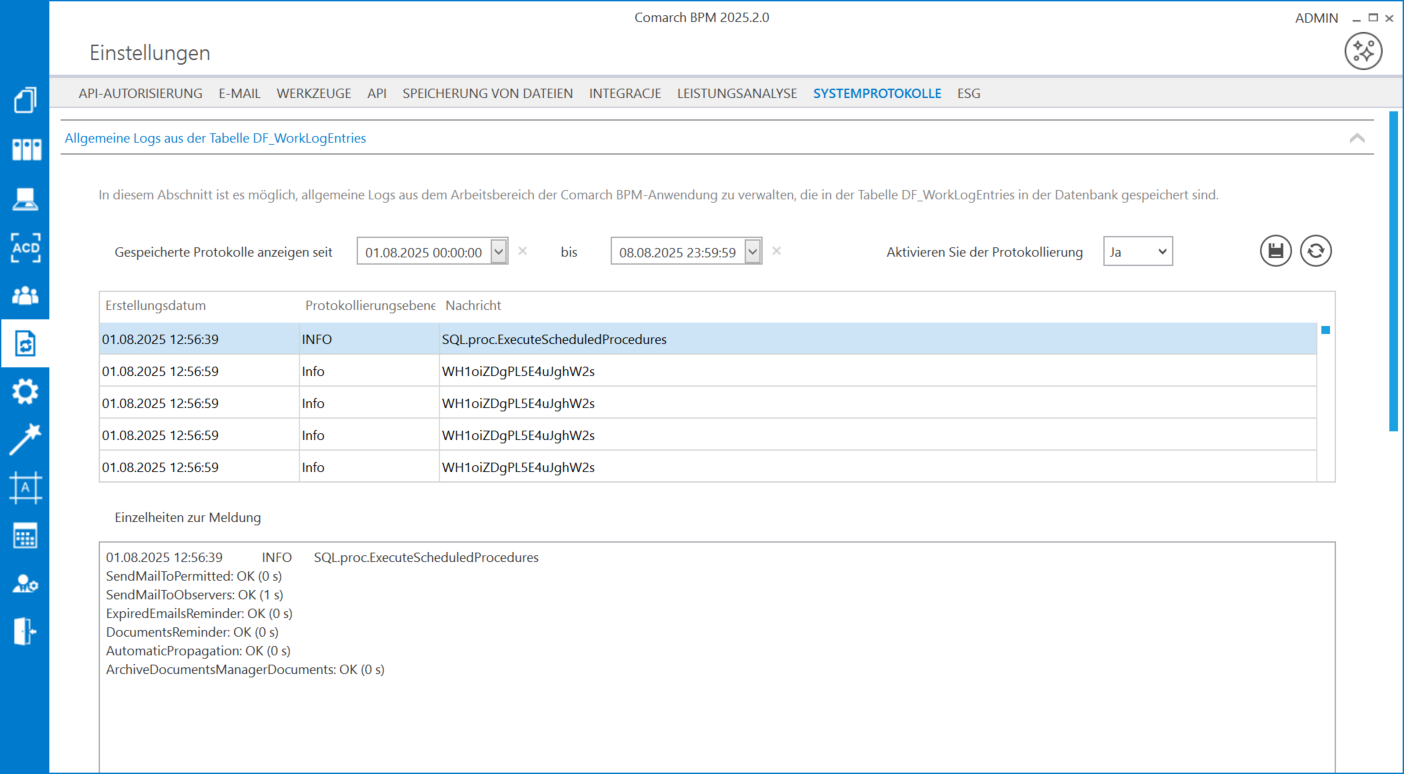Select the second log row WH1oiZDgPL5E4uJghW2s
1404x774 pixels.
click(518, 371)
